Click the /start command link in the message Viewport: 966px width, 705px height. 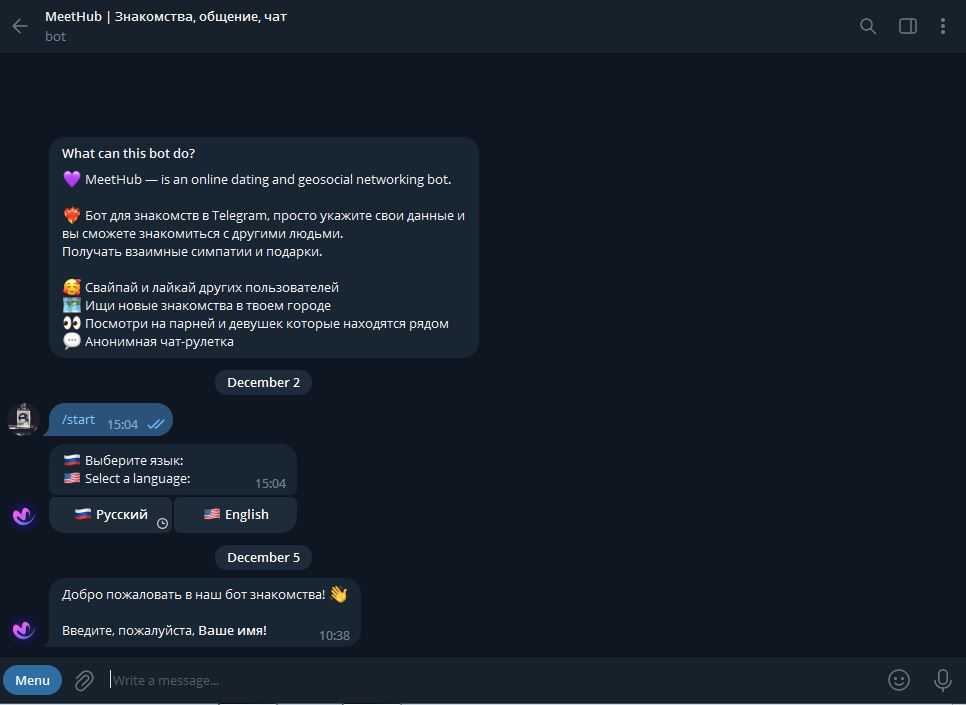click(x=78, y=420)
